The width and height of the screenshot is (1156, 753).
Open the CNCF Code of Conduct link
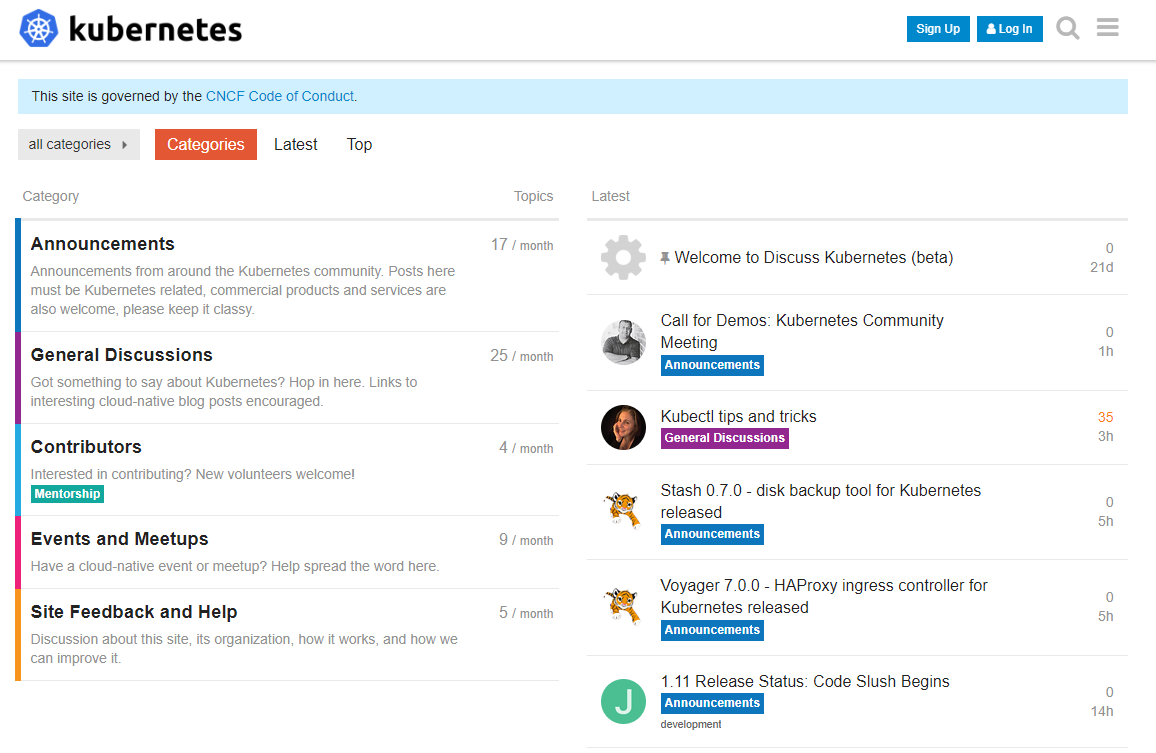280,96
